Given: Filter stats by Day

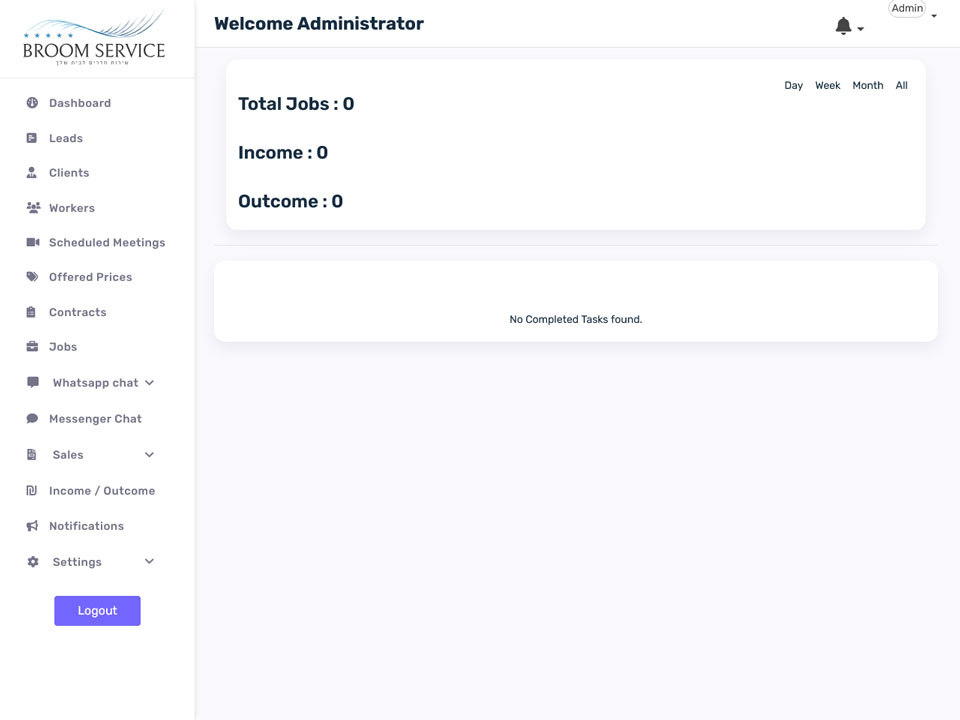Looking at the screenshot, I should [793, 85].
